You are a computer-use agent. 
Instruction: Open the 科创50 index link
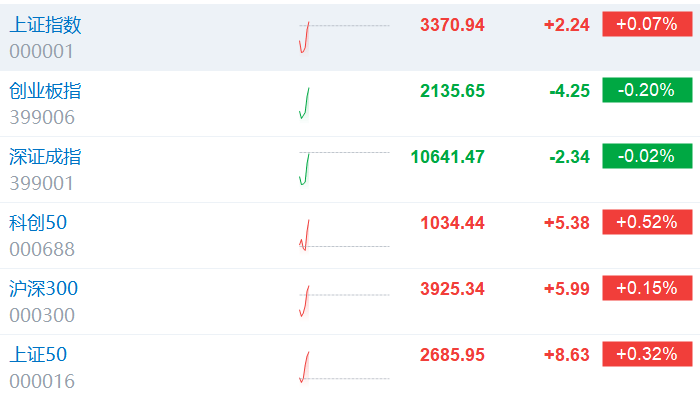(x=38, y=222)
